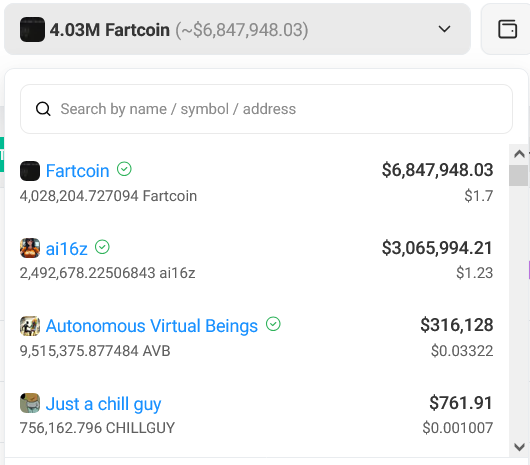The image size is (530, 465).
Task: Open the wallet icon button
Action: point(507,29)
